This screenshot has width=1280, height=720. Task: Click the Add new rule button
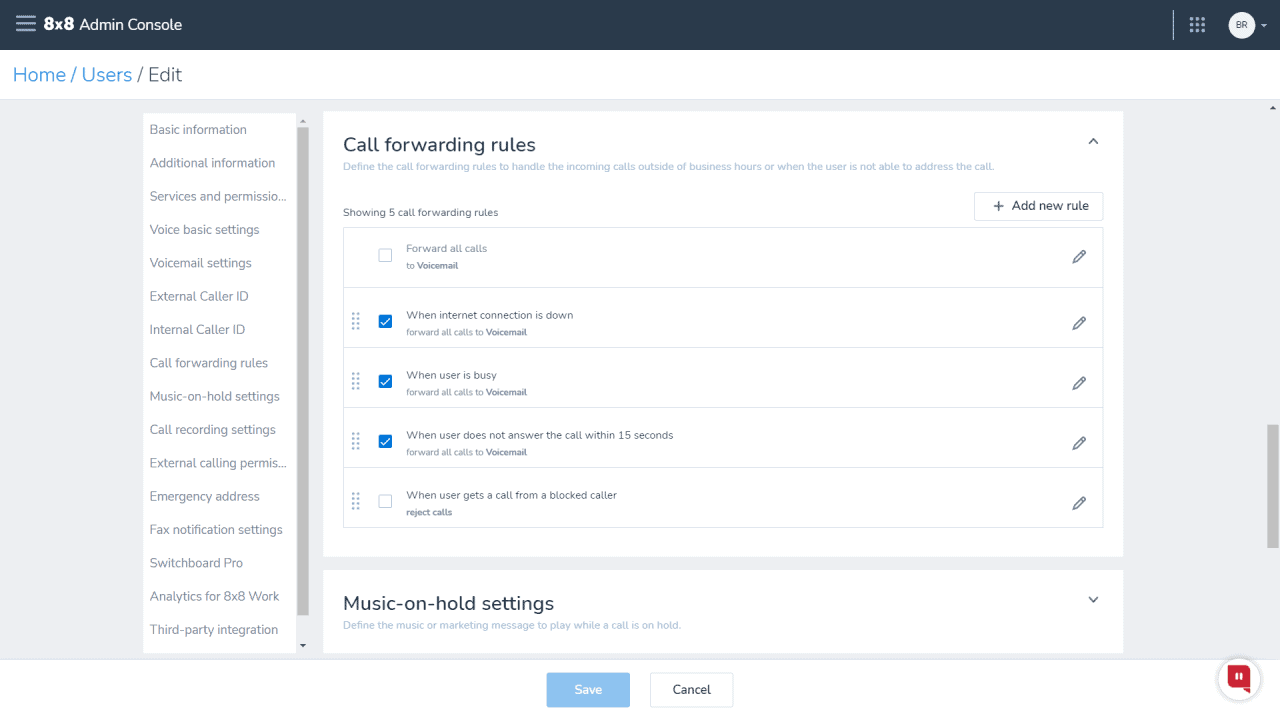pyautogui.click(x=1038, y=206)
